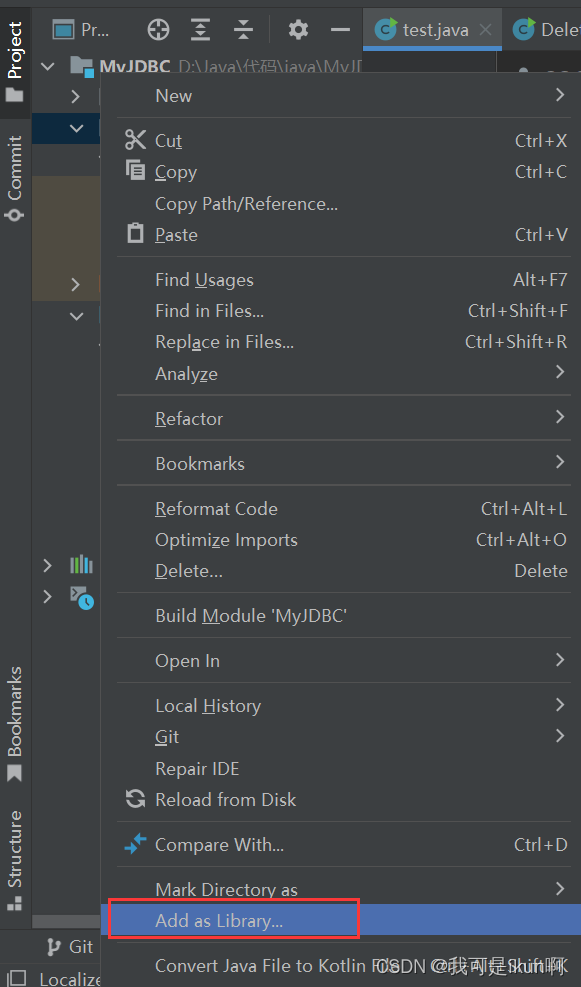Hide the Project tool window with minus icon
The width and height of the screenshot is (581, 987).
(x=341, y=30)
